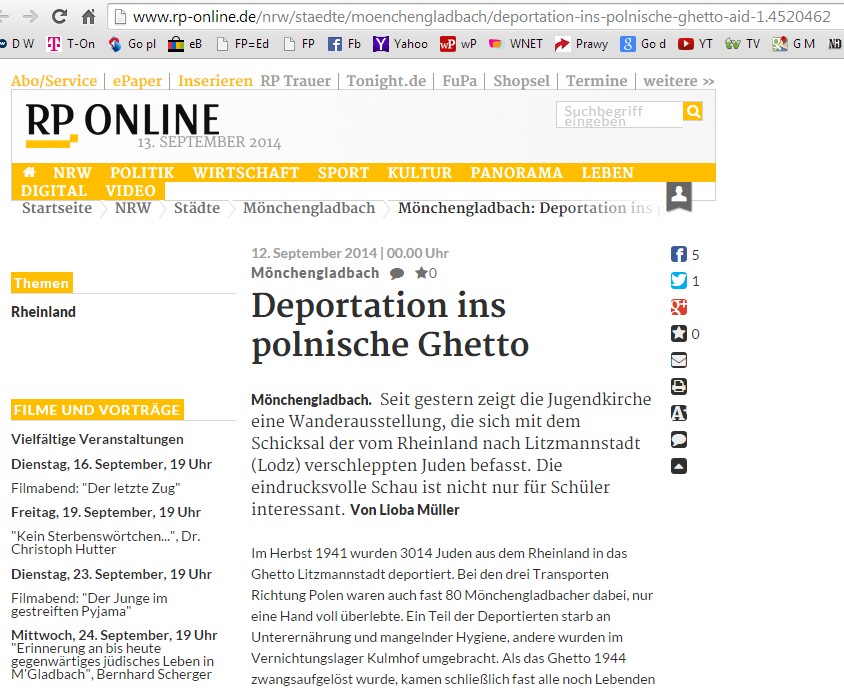Share article via the Facebook icon
Image resolution: width=844 pixels, height=691 pixels.
(679, 254)
